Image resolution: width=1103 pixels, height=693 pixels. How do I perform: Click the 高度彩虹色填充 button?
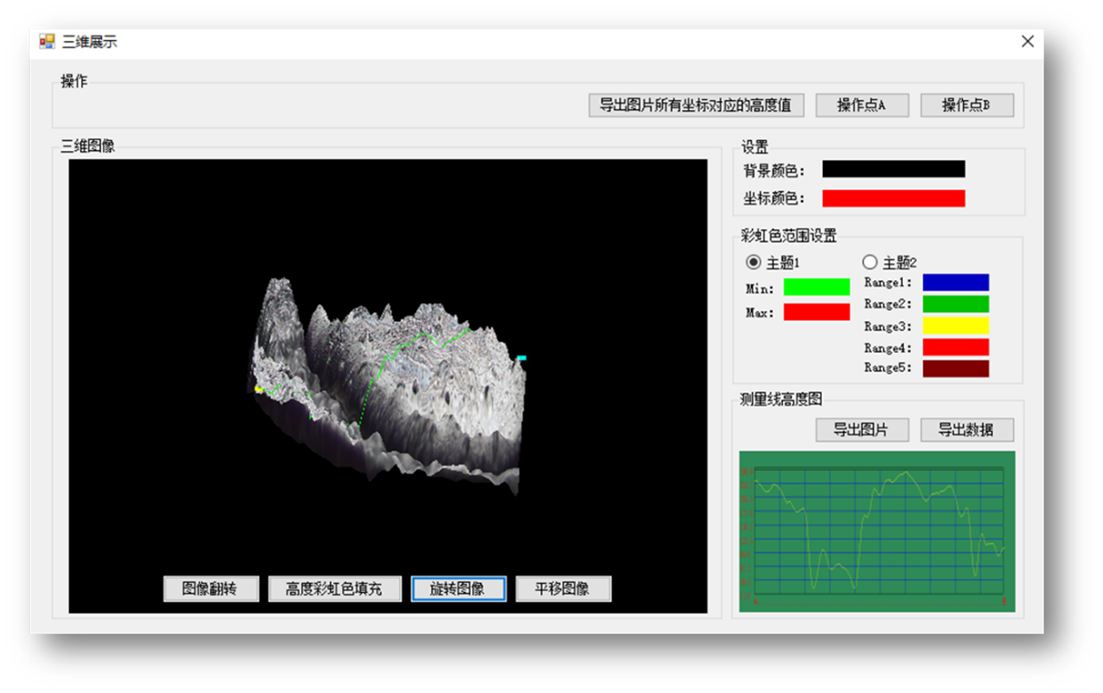coord(334,589)
